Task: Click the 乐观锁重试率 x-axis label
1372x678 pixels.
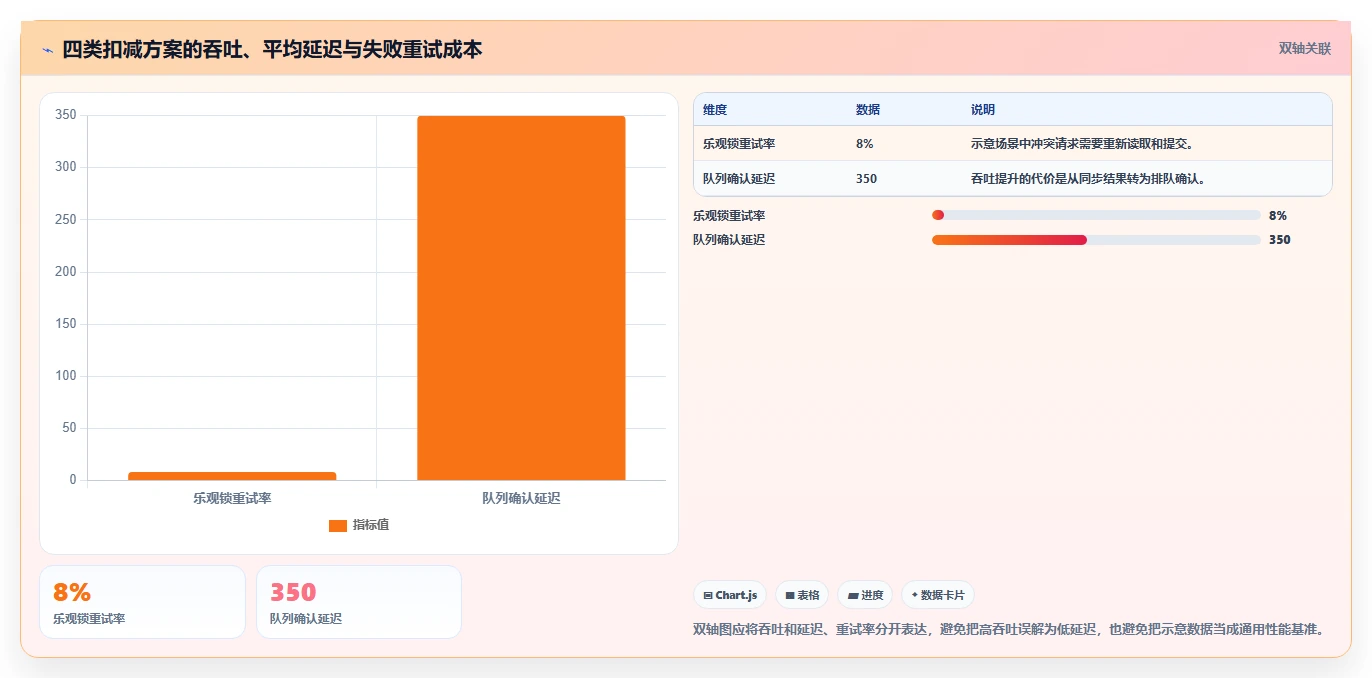Action: (x=232, y=498)
